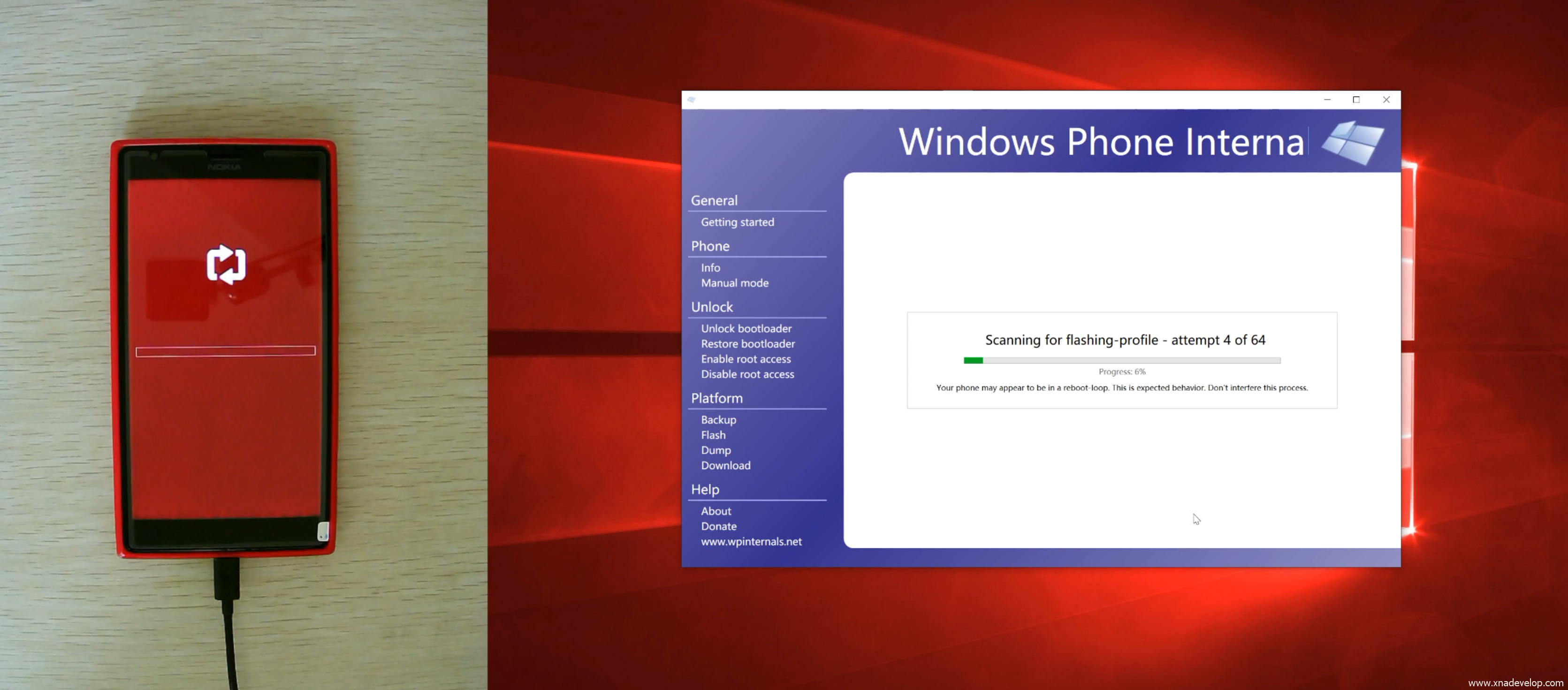This screenshot has height=690, width=1568.
Task: Maximize the Windows Phone Internals window
Action: click(x=1356, y=100)
